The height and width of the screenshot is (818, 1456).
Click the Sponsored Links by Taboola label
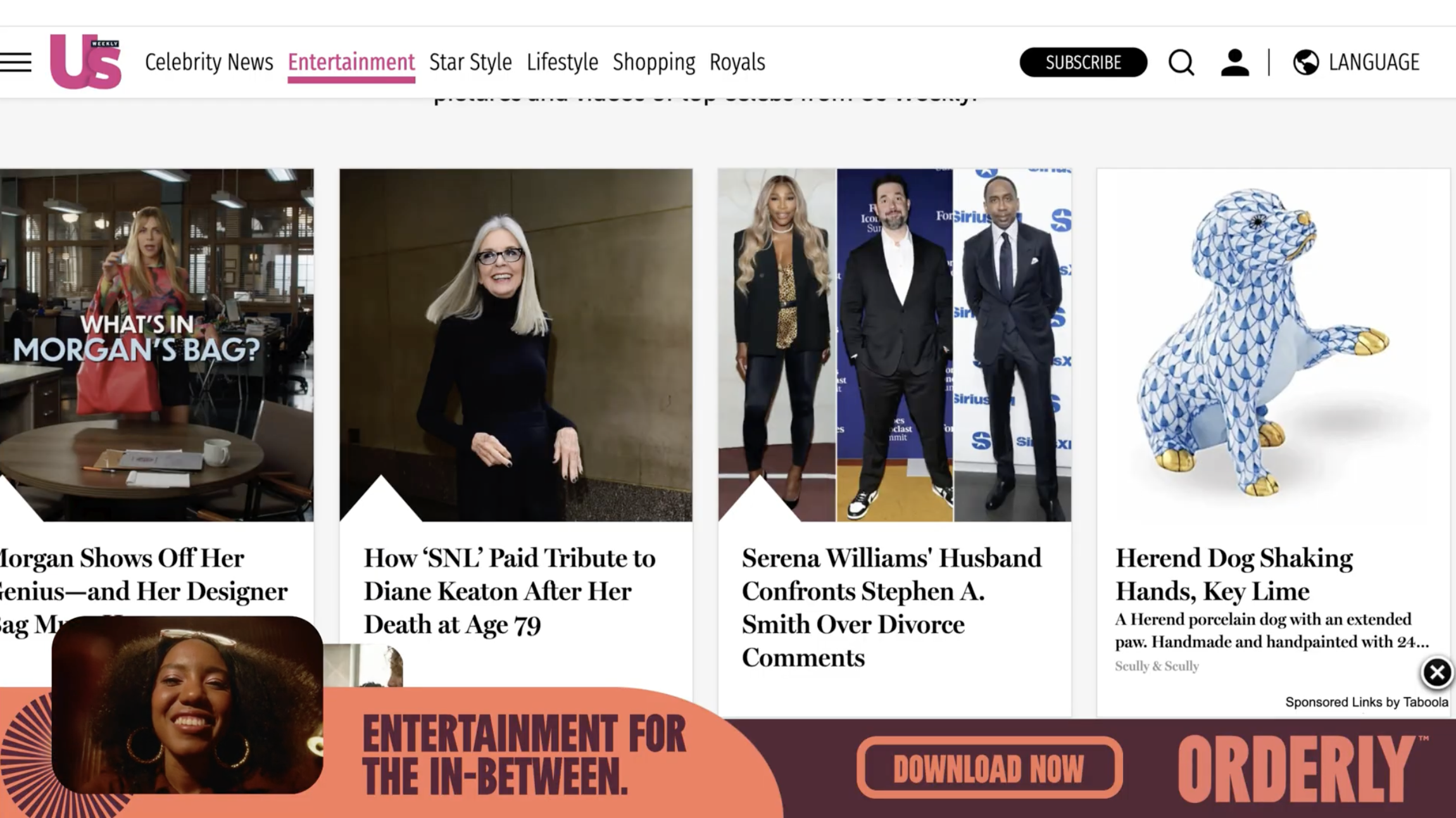pyautogui.click(x=1367, y=702)
